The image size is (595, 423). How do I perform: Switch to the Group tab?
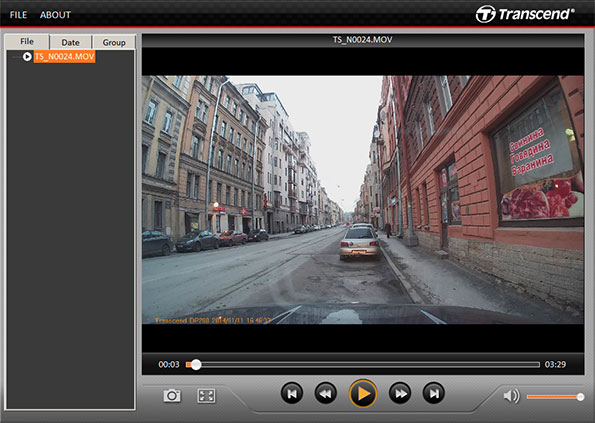click(x=114, y=42)
